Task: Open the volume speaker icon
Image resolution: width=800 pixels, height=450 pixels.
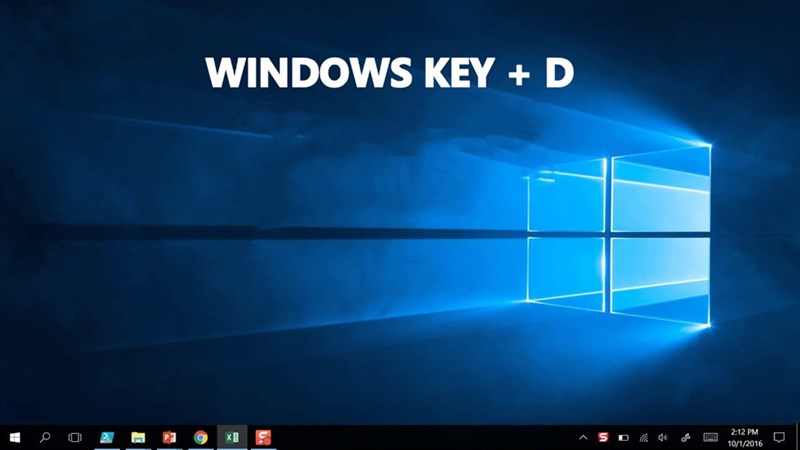Action: coord(663,438)
